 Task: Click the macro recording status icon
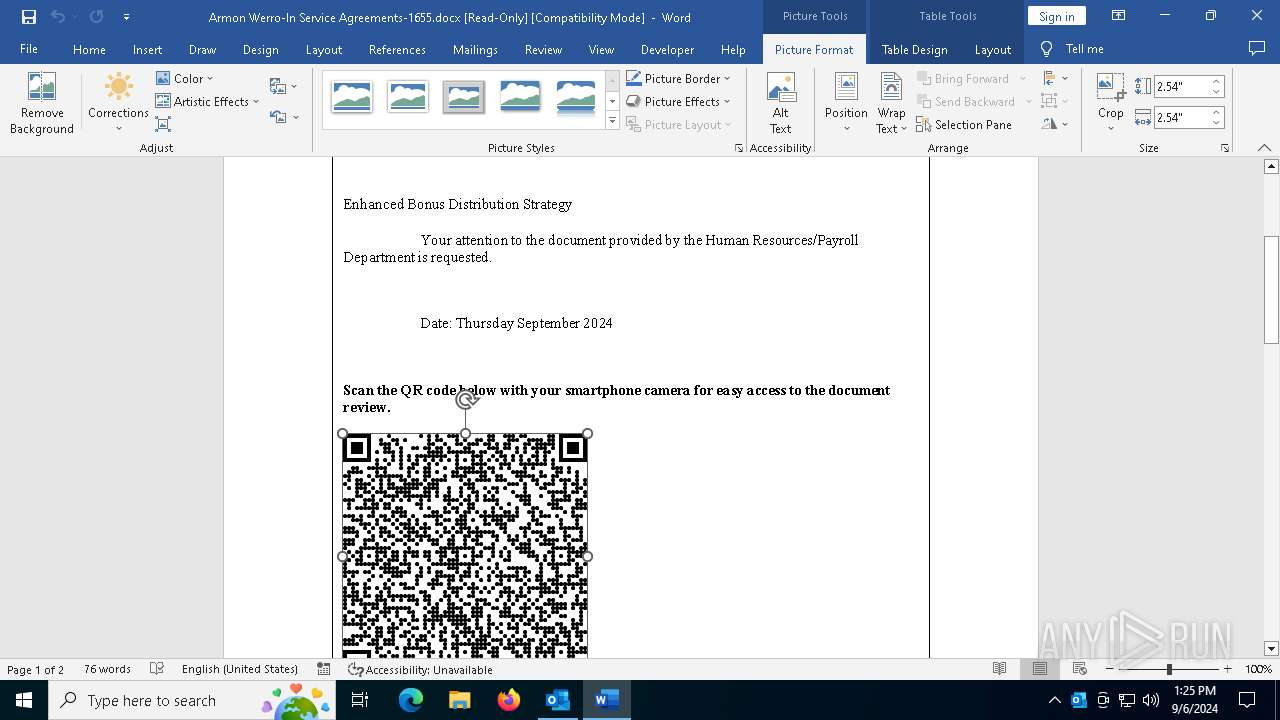pos(323,669)
